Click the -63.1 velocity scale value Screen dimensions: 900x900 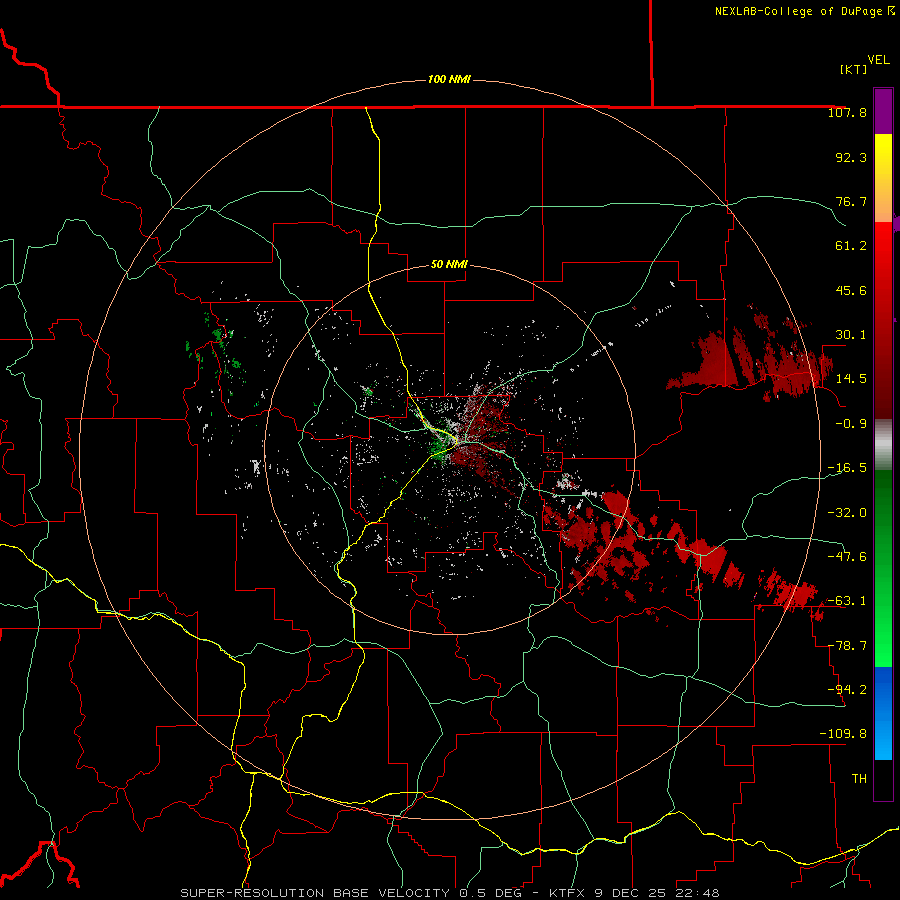point(847,601)
